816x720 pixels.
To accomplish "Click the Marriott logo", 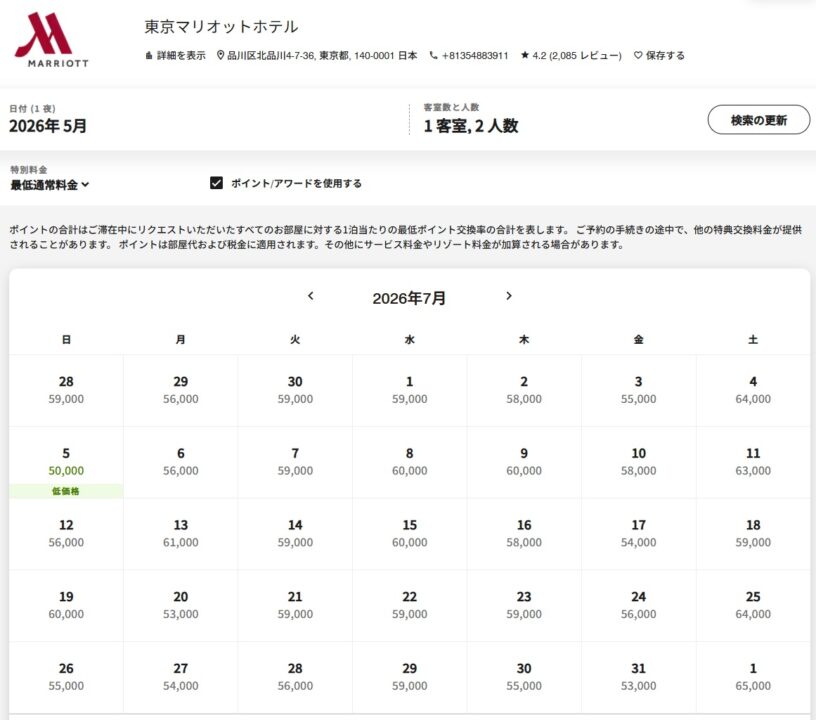I will [51, 39].
